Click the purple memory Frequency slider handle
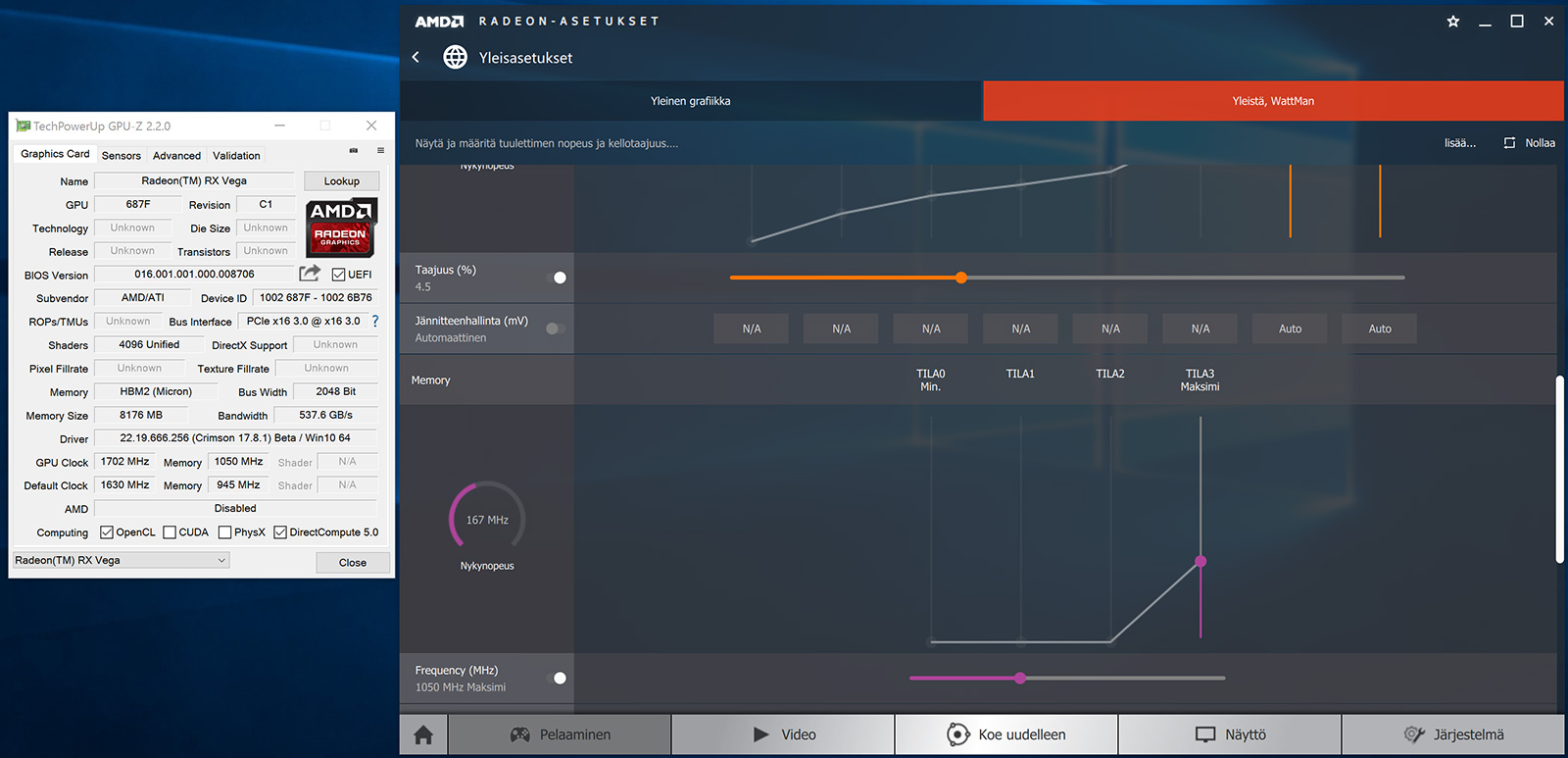1568x758 pixels. (1020, 678)
